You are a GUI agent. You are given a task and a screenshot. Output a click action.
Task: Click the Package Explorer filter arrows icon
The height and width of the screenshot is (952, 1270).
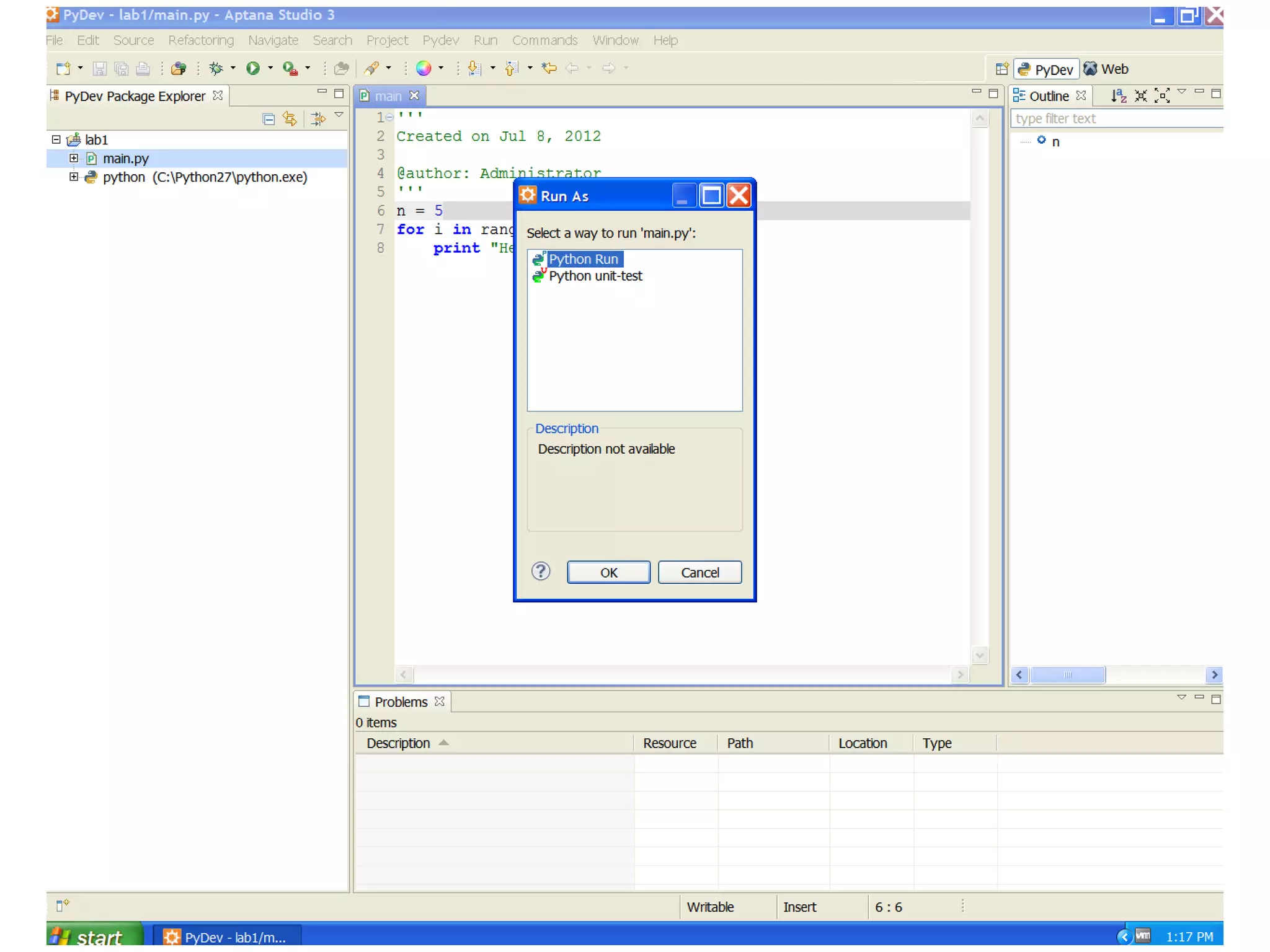click(x=317, y=118)
